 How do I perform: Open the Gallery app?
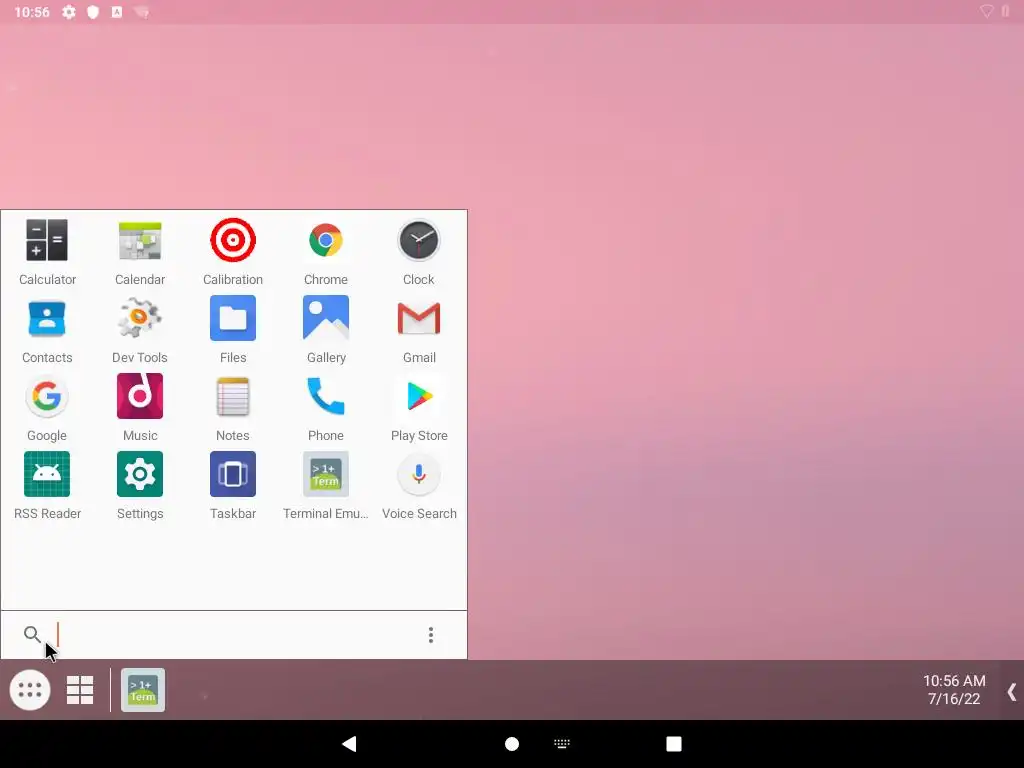[326, 330]
